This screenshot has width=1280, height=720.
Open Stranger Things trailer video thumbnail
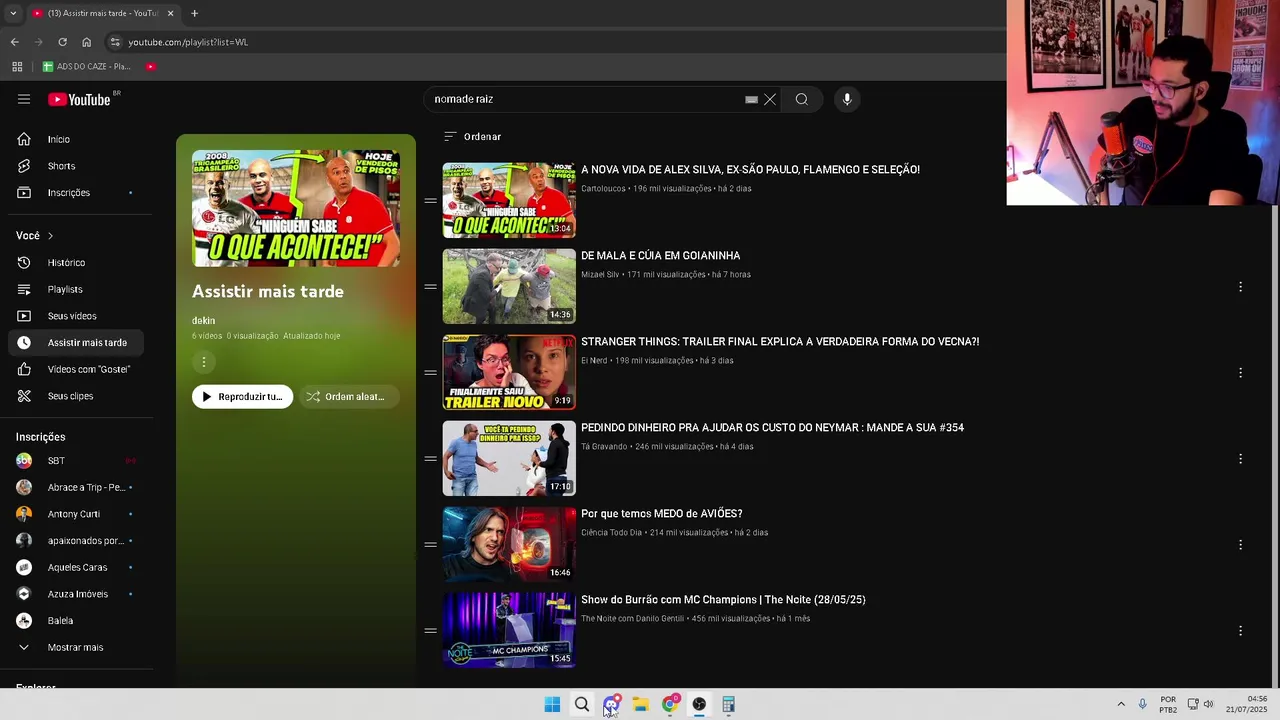click(x=509, y=372)
